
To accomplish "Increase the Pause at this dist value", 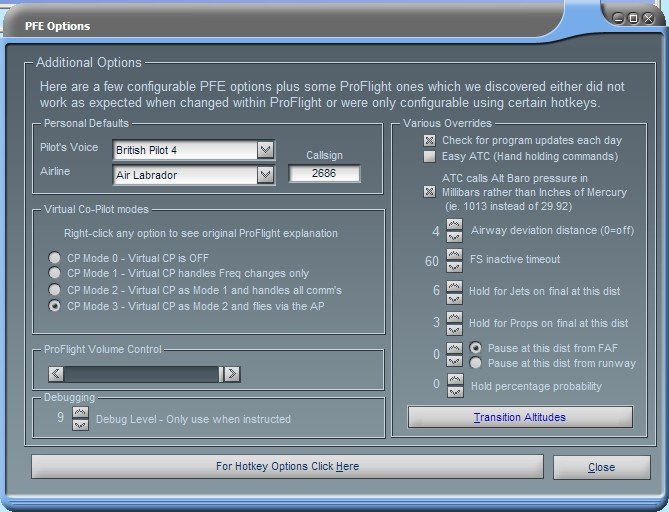I will coord(454,349).
